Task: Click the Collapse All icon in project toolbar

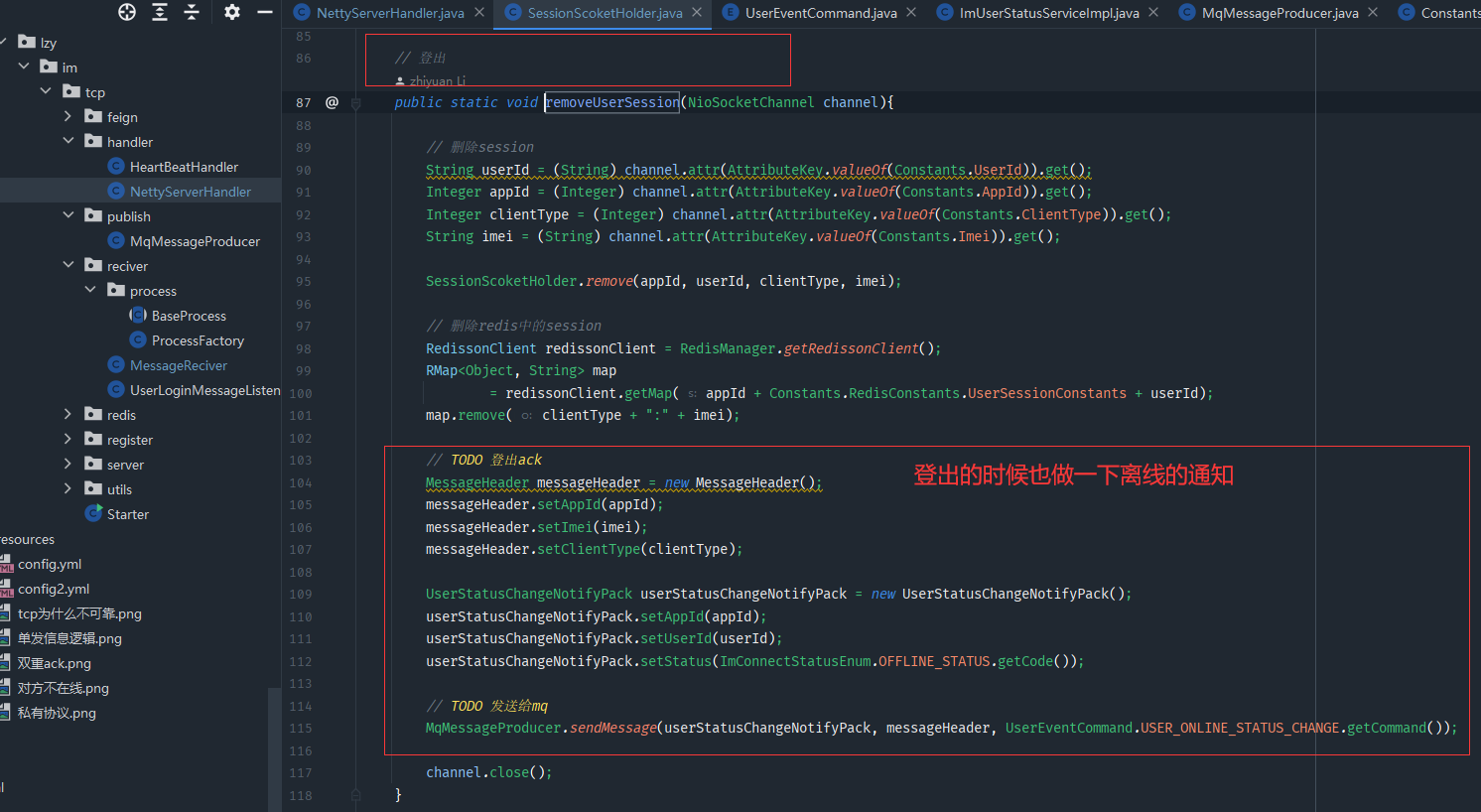Action: 193,12
